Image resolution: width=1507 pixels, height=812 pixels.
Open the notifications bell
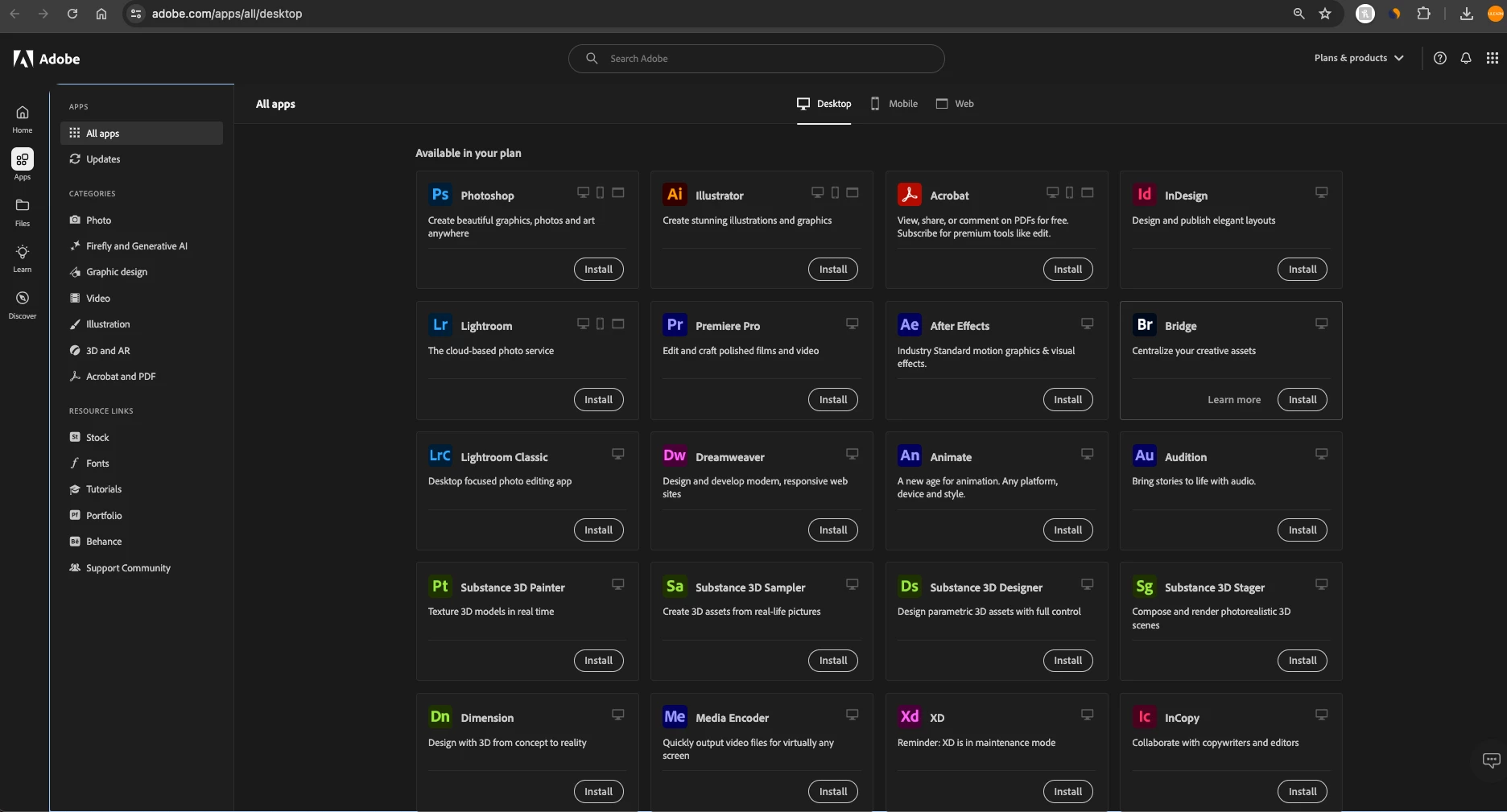click(1466, 58)
